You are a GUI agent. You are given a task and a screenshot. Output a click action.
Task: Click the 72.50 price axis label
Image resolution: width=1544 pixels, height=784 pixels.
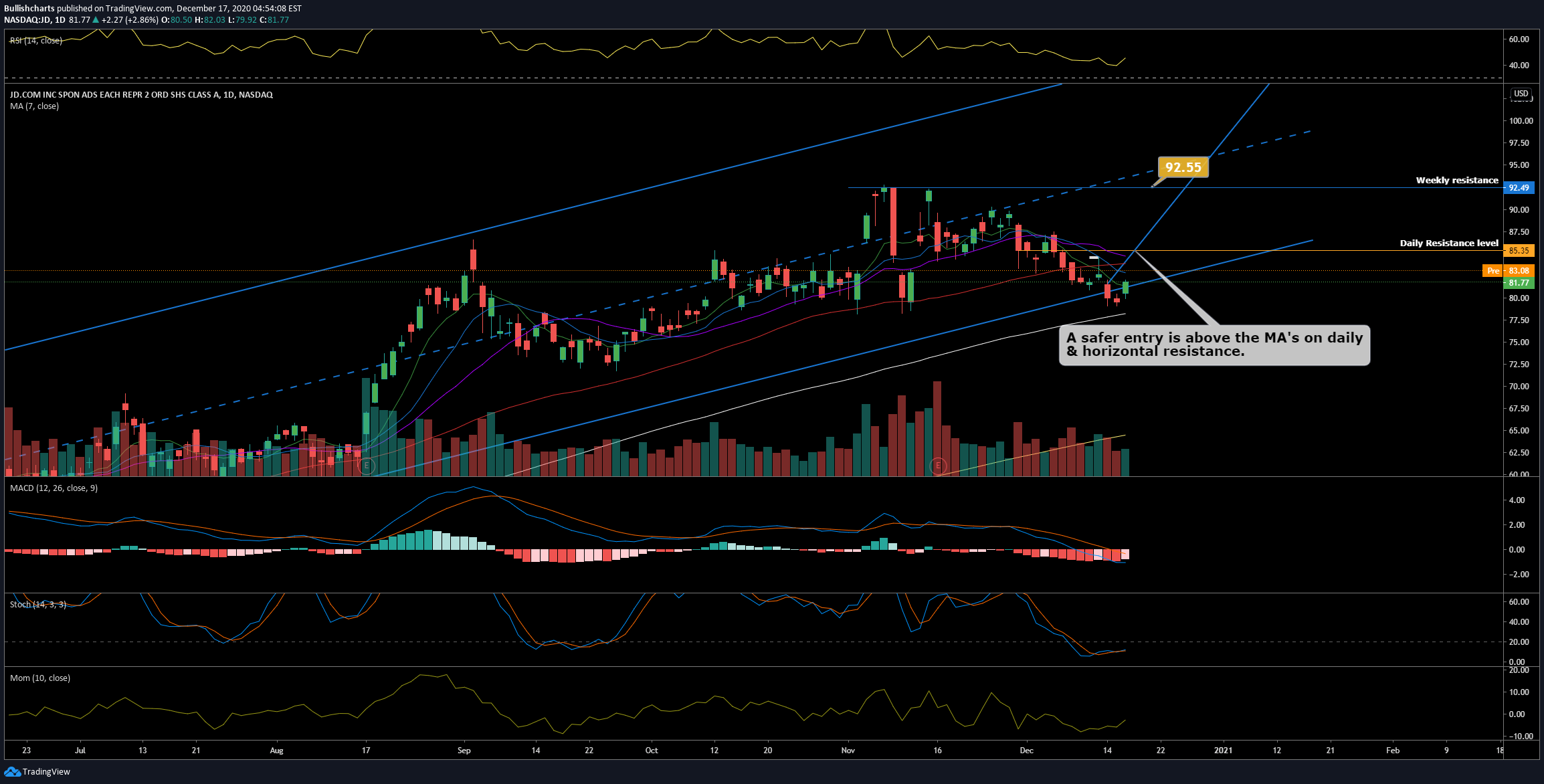point(1519,365)
